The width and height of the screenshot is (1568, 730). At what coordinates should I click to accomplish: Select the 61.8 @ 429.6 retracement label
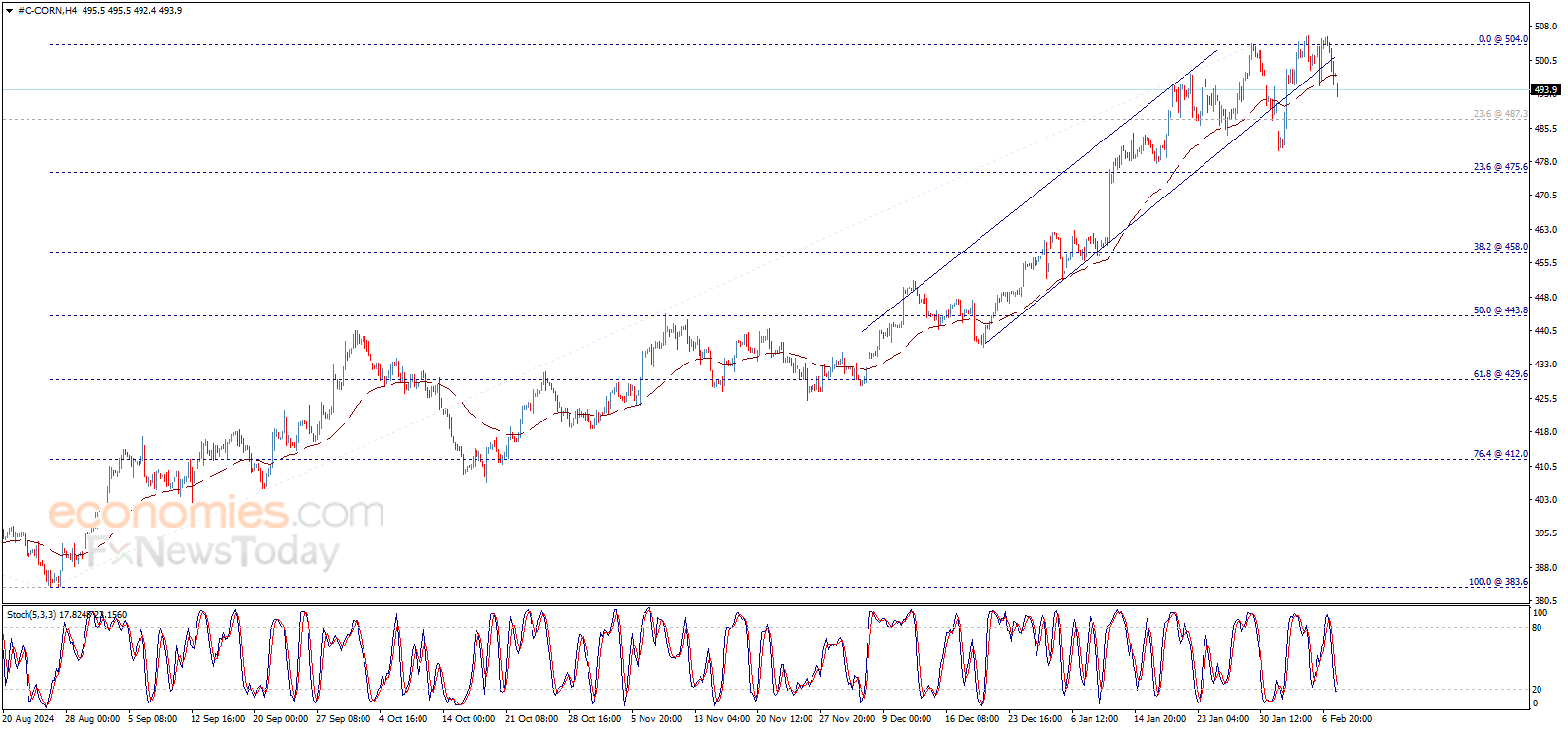pos(1499,374)
